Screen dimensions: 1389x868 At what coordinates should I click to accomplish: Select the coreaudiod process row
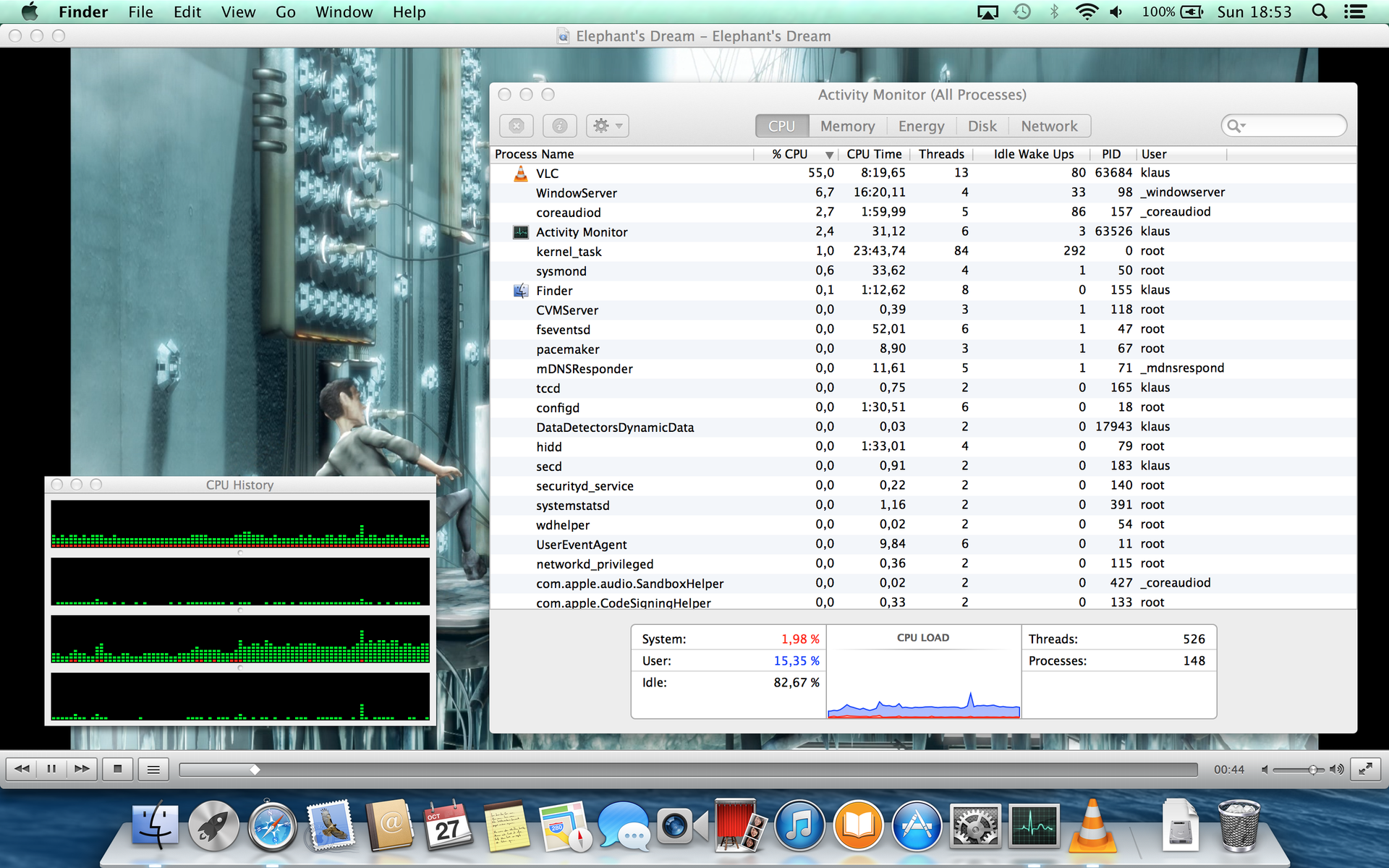(923, 212)
